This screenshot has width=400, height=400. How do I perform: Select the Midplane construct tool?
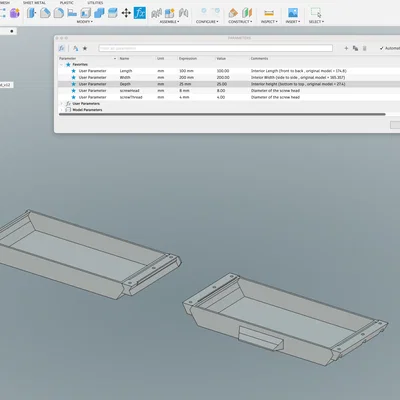[x=247, y=13]
